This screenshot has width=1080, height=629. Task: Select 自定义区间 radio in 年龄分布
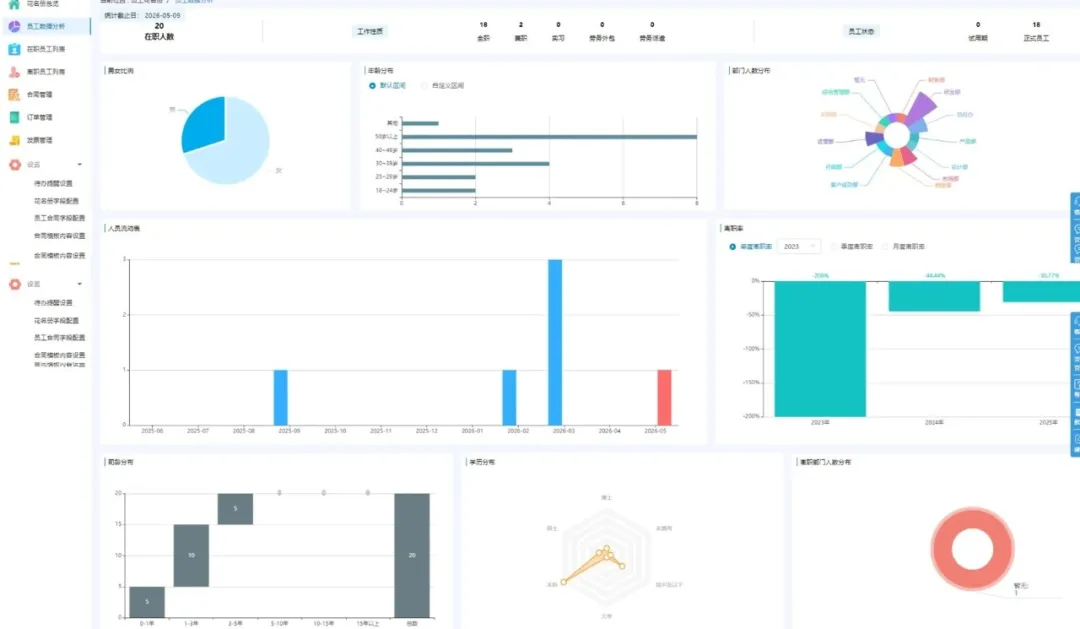pyautogui.click(x=425, y=86)
